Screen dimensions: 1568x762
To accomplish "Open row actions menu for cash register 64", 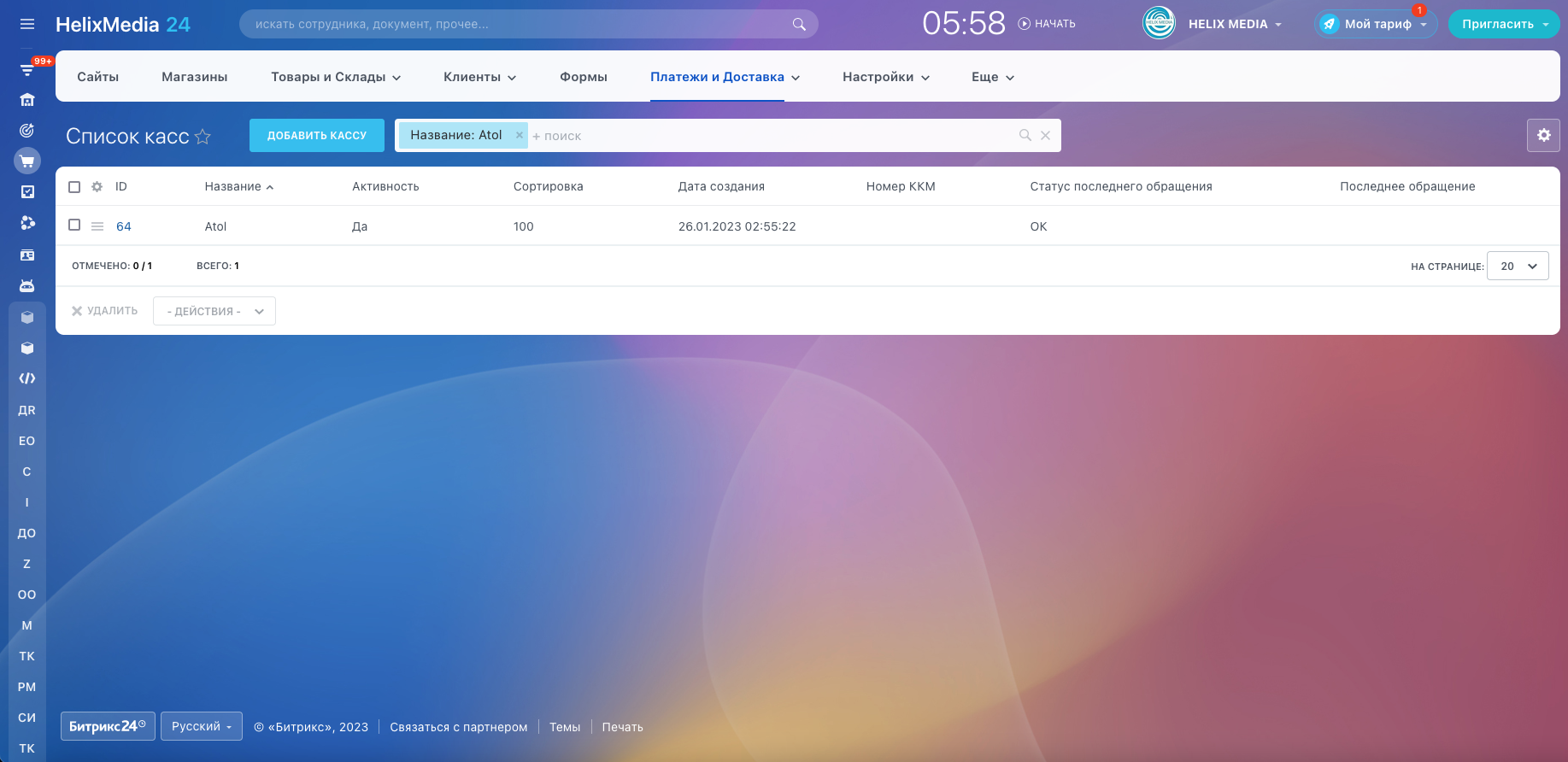I will click(x=97, y=226).
